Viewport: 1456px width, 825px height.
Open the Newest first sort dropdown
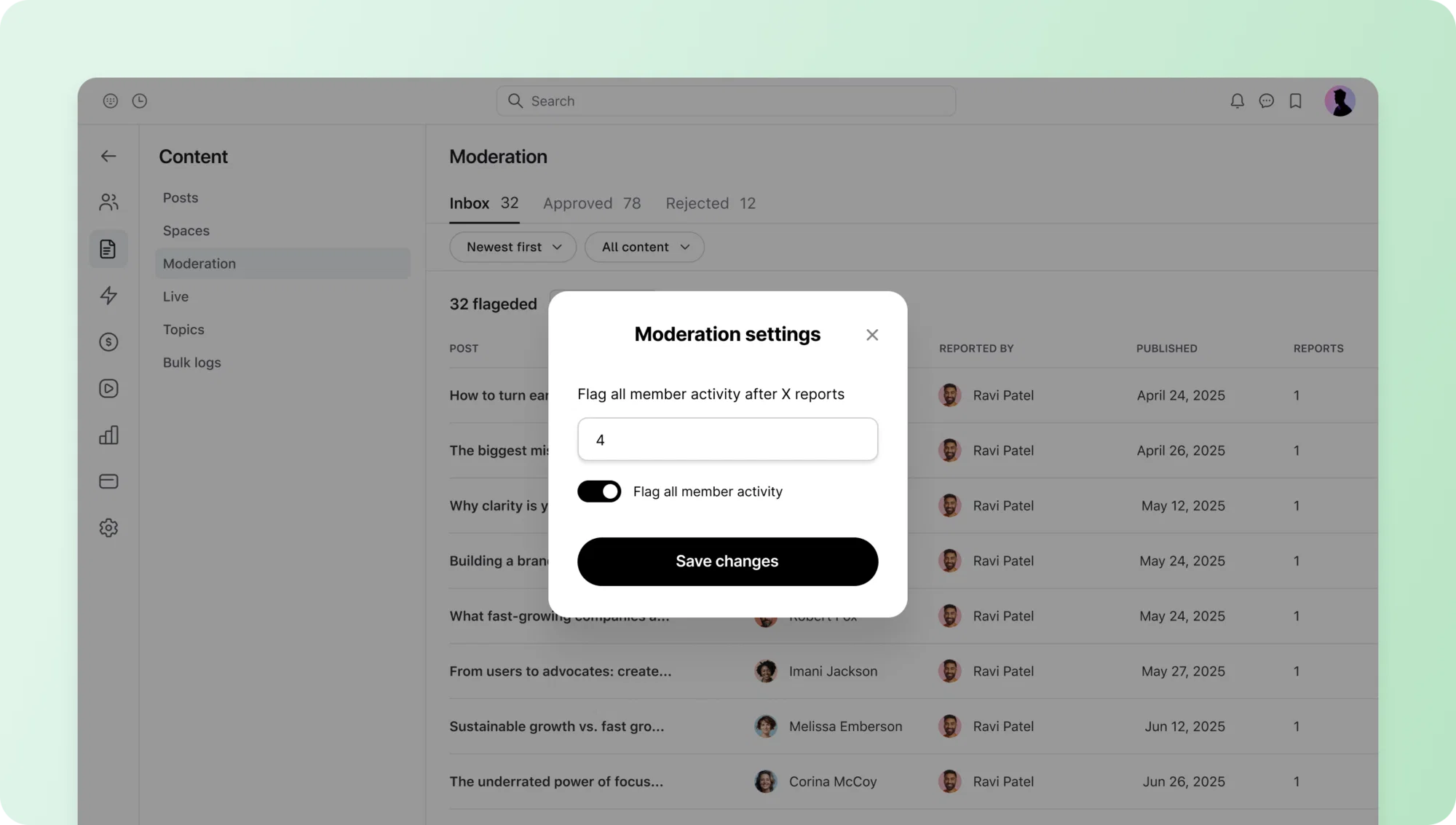point(513,247)
